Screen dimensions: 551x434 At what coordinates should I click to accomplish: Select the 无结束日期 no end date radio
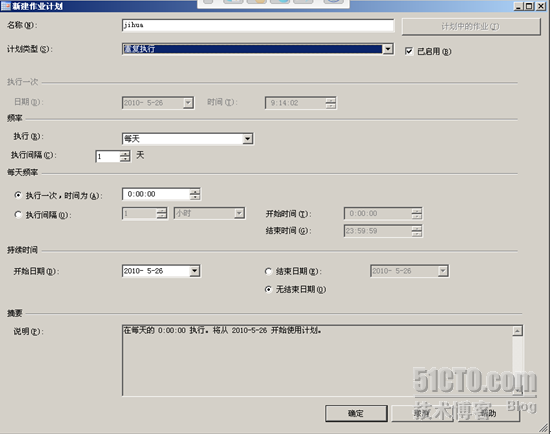tap(268, 290)
